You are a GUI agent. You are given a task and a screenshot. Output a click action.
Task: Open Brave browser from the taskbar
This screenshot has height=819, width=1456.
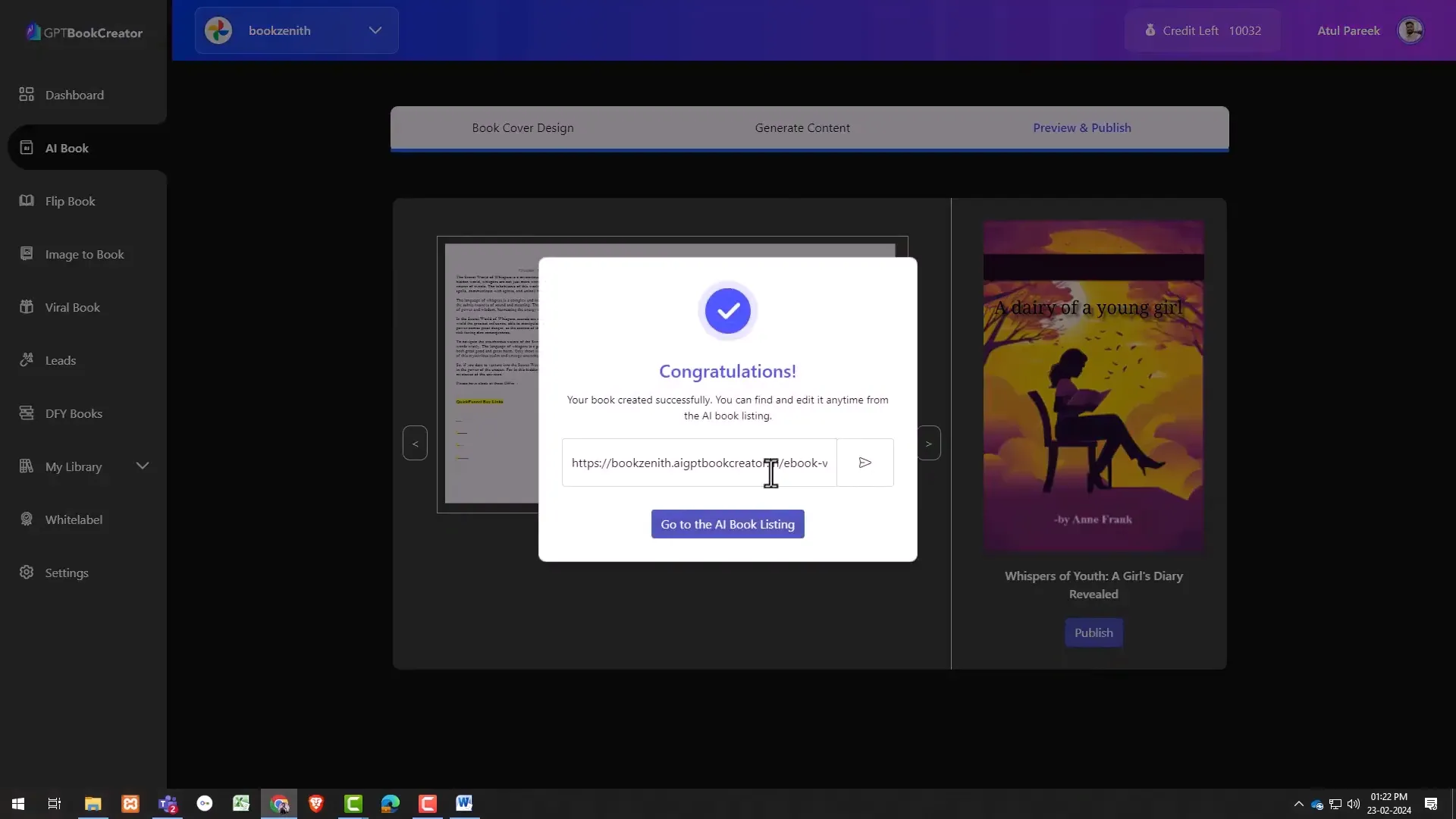click(x=316, y=804)
